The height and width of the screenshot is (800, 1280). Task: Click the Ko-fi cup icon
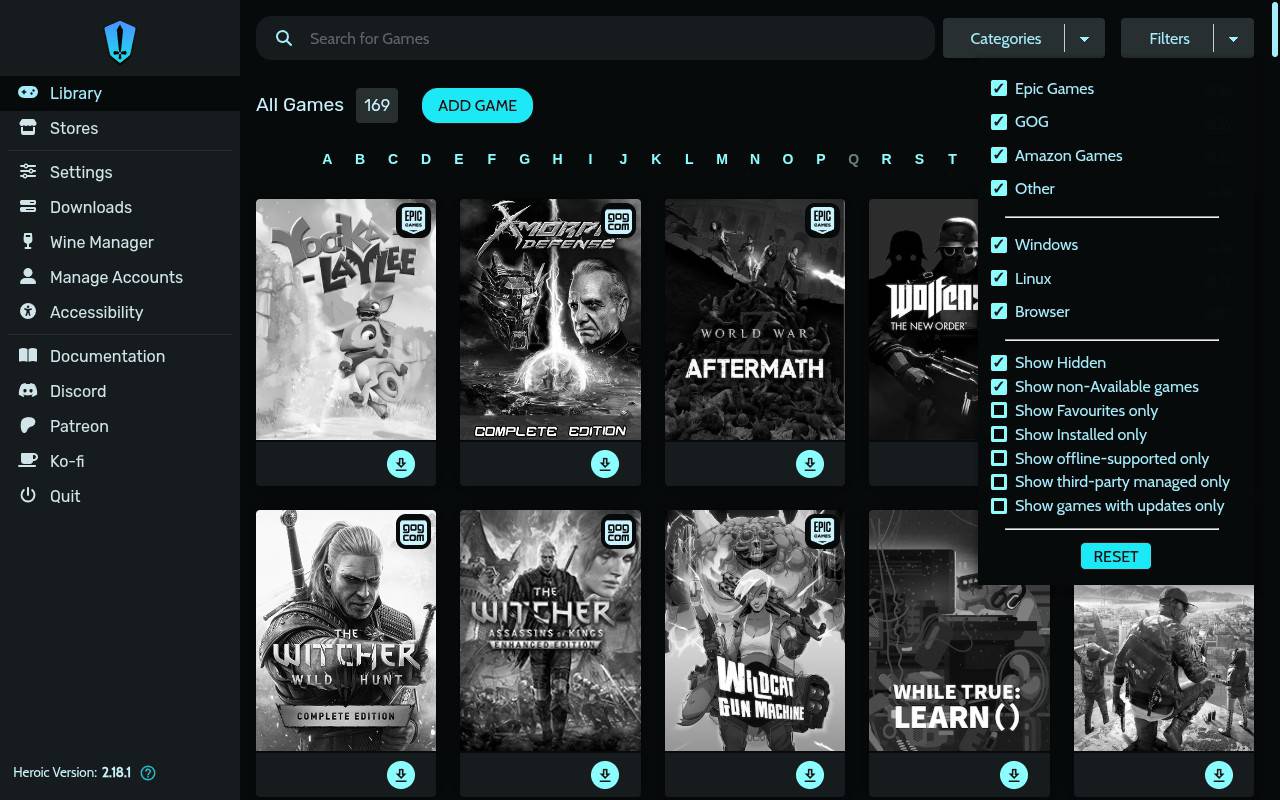pos(28,461)
